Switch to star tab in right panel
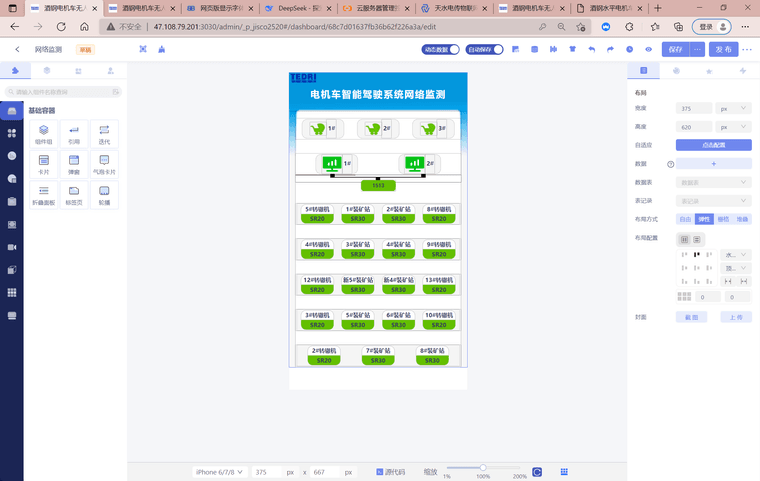 (709, 71)
